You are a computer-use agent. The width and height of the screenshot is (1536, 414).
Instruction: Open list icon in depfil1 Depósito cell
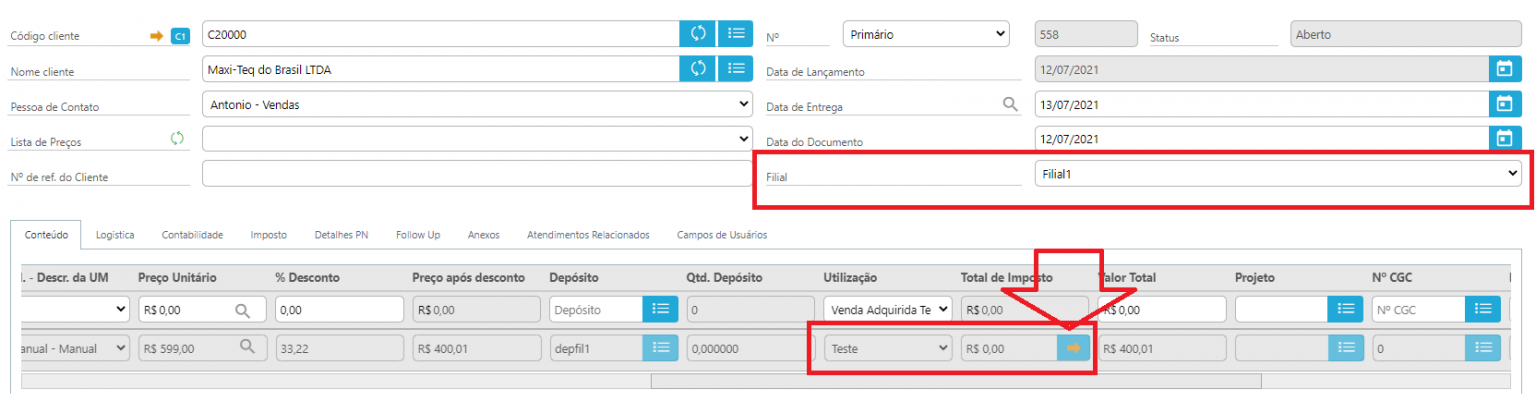click(660, 348)
